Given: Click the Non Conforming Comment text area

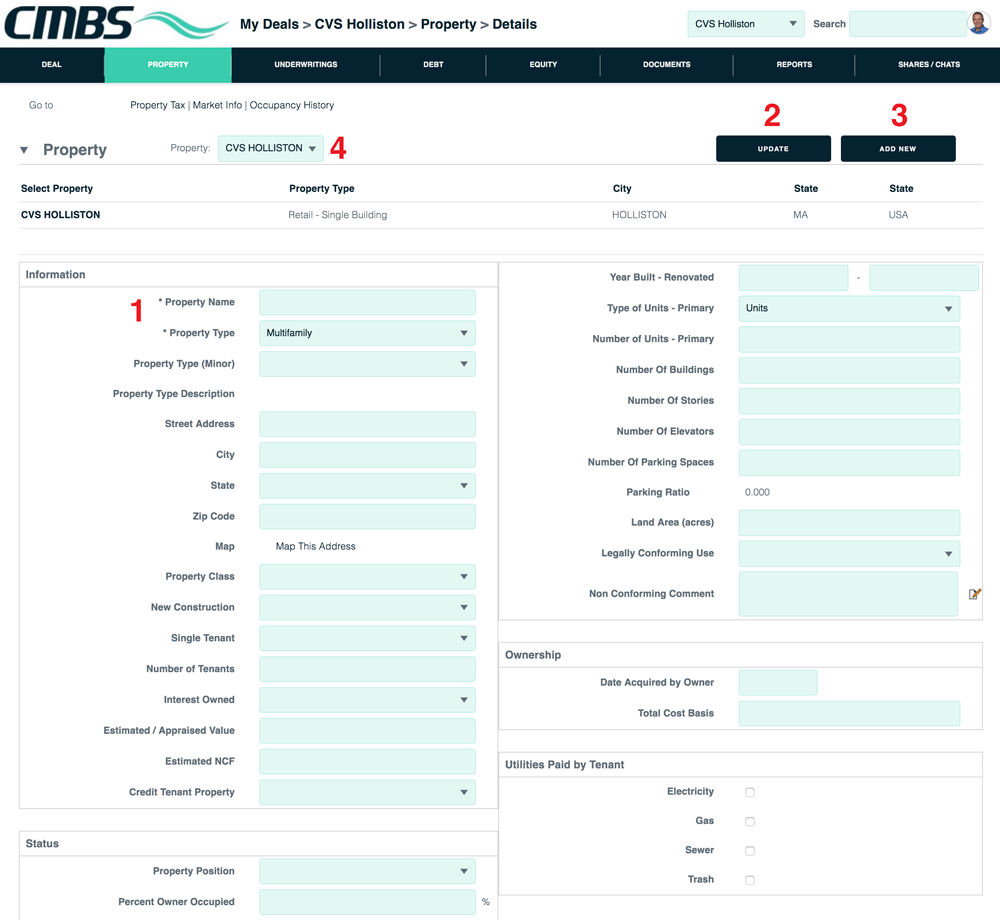Looking at the screenshot, I should pyautogui.click(x=848, y=594).
